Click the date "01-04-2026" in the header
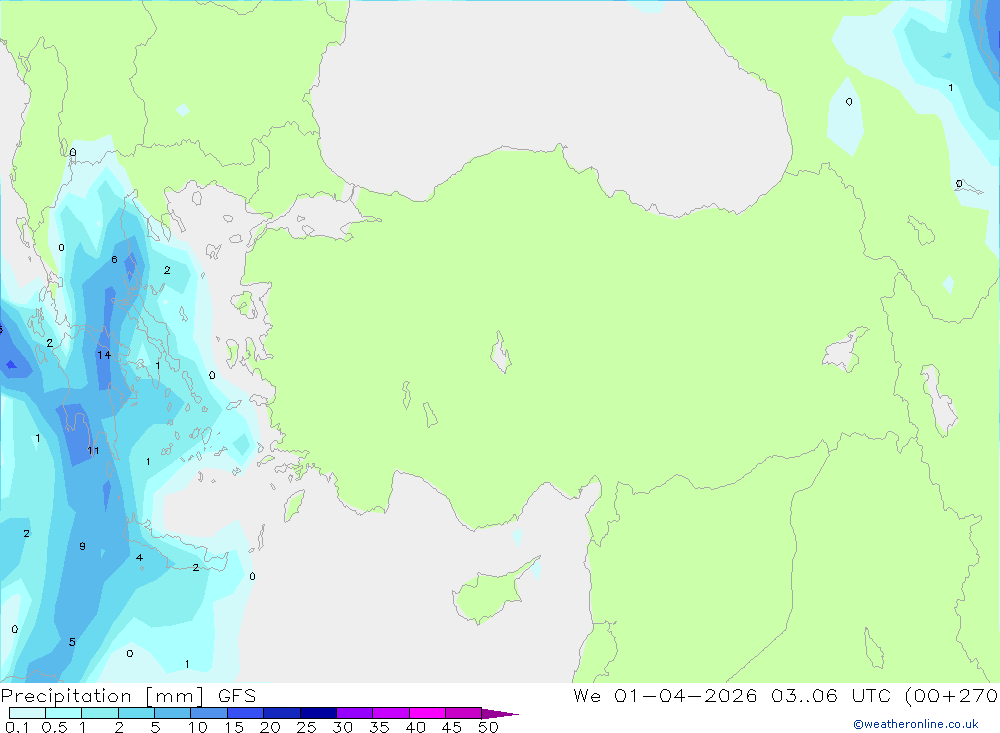 [686, 696]
